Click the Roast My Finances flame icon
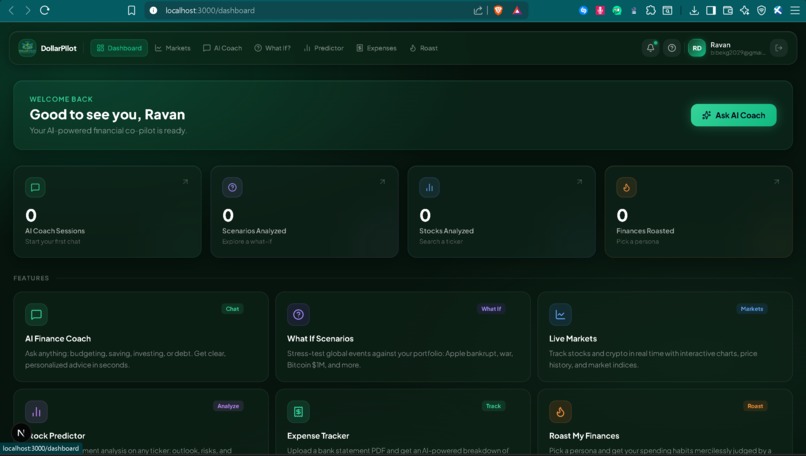The width and height of the screenshot is (806, 456). click(x=560, y=412)
